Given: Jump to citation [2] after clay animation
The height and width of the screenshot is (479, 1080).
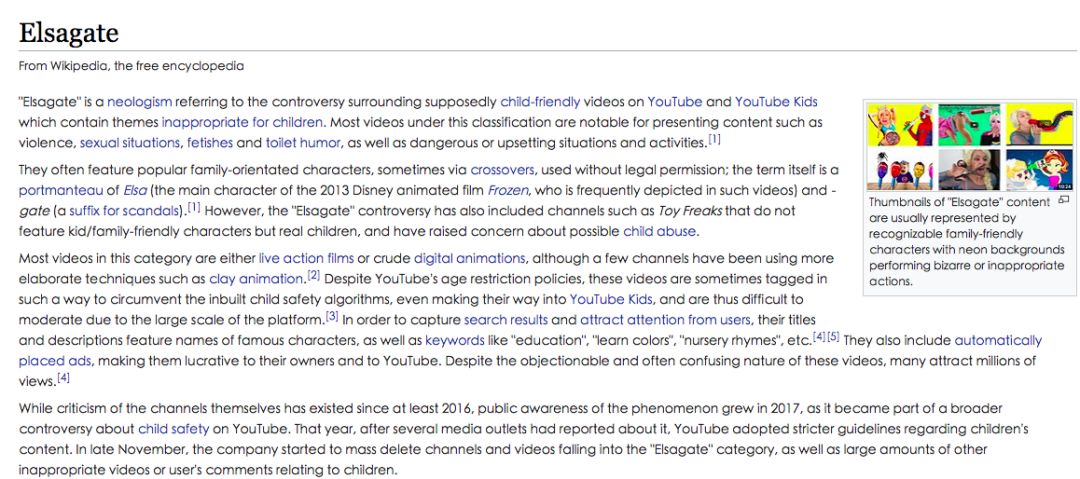Looking at the screenshot, I should [313, 276].
